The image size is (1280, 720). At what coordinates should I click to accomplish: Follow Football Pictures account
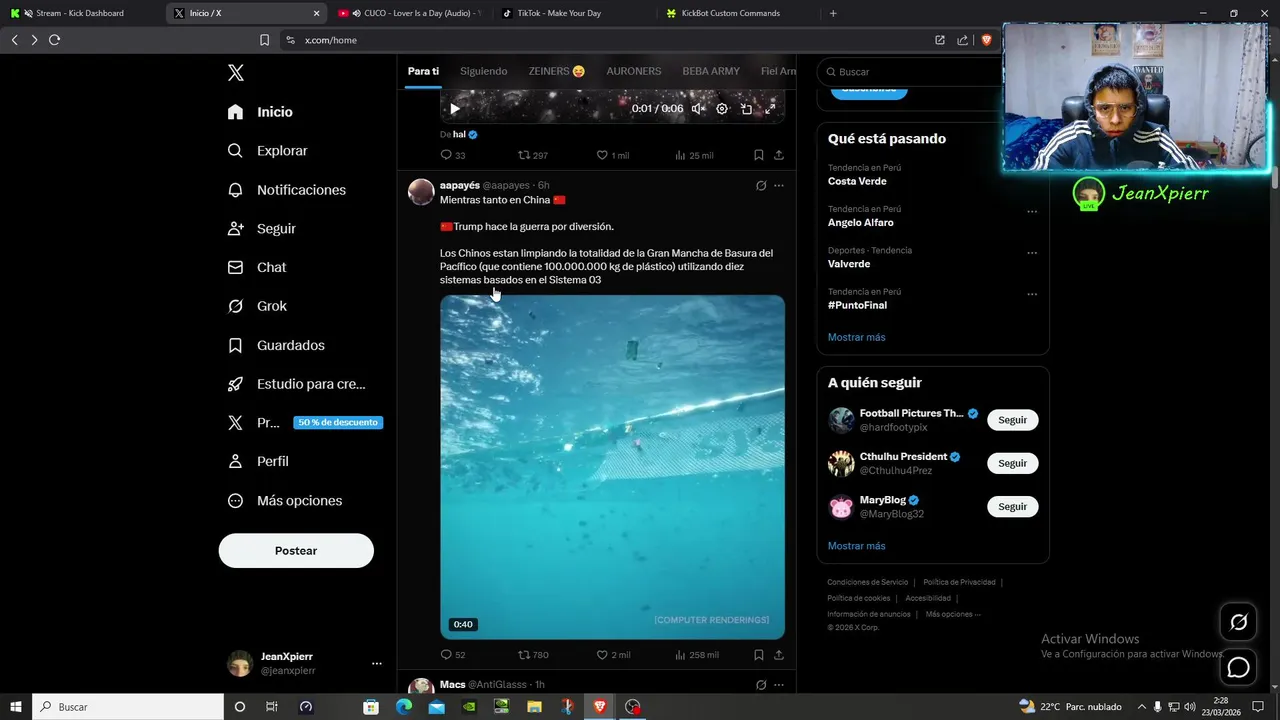pyautogui.click(x=1012, y=420)
